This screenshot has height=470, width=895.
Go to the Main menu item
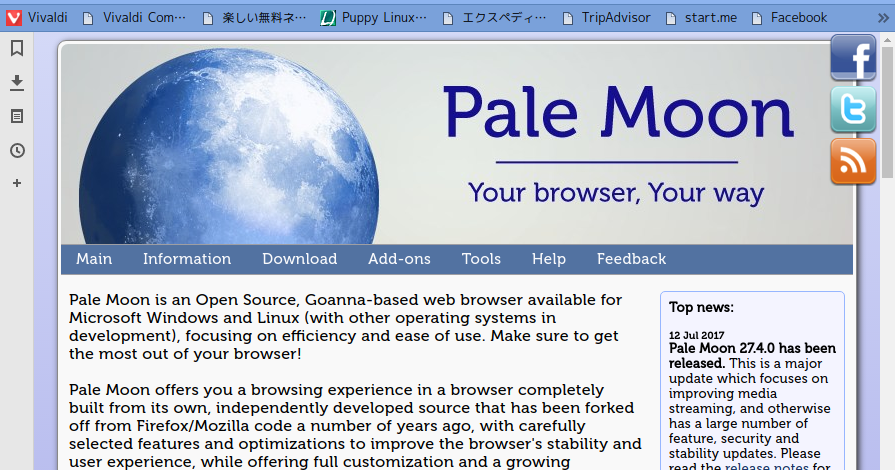(x=94, y=259)
